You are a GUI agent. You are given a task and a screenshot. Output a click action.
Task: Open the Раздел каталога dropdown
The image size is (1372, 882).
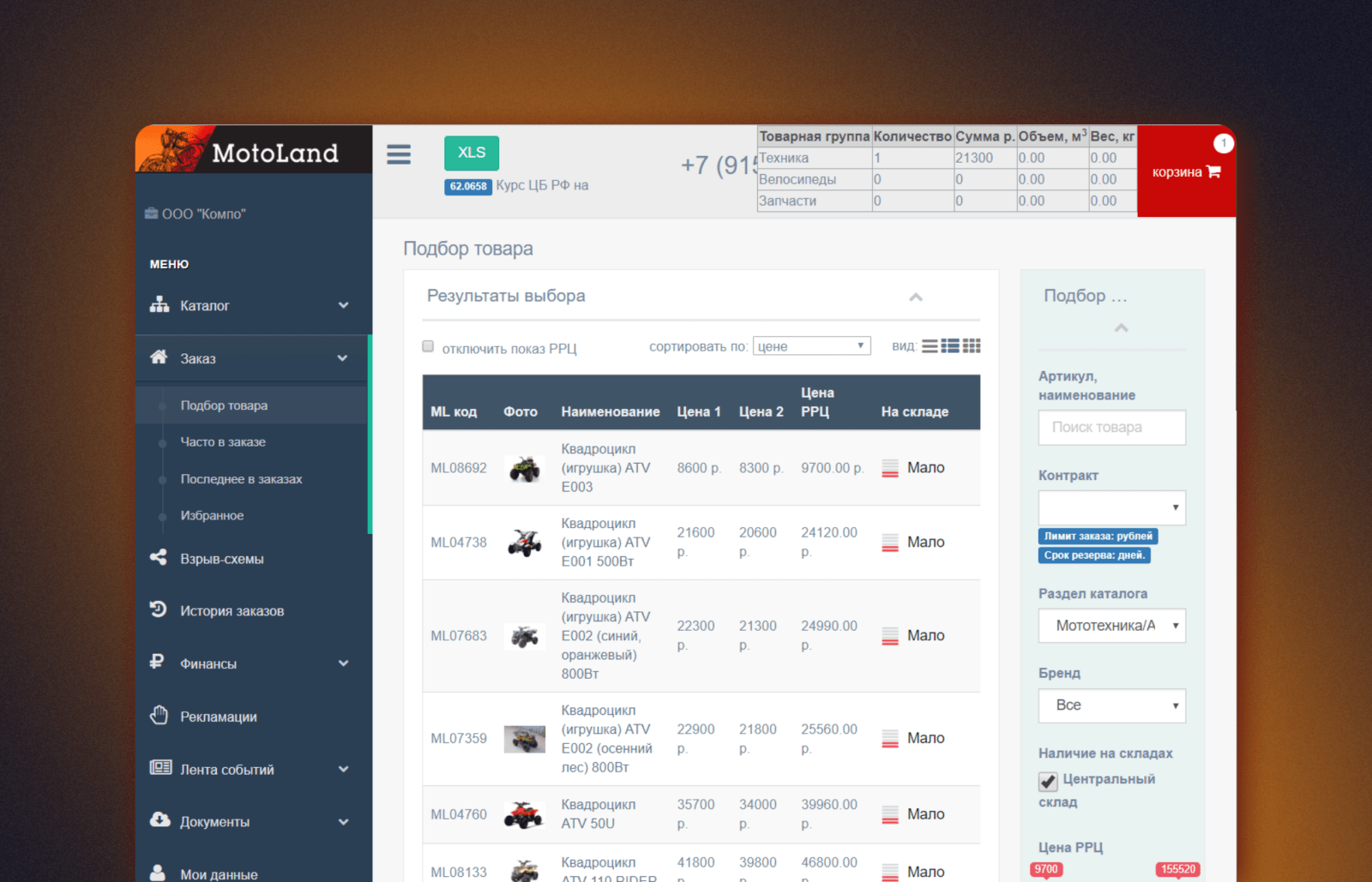1111,626
